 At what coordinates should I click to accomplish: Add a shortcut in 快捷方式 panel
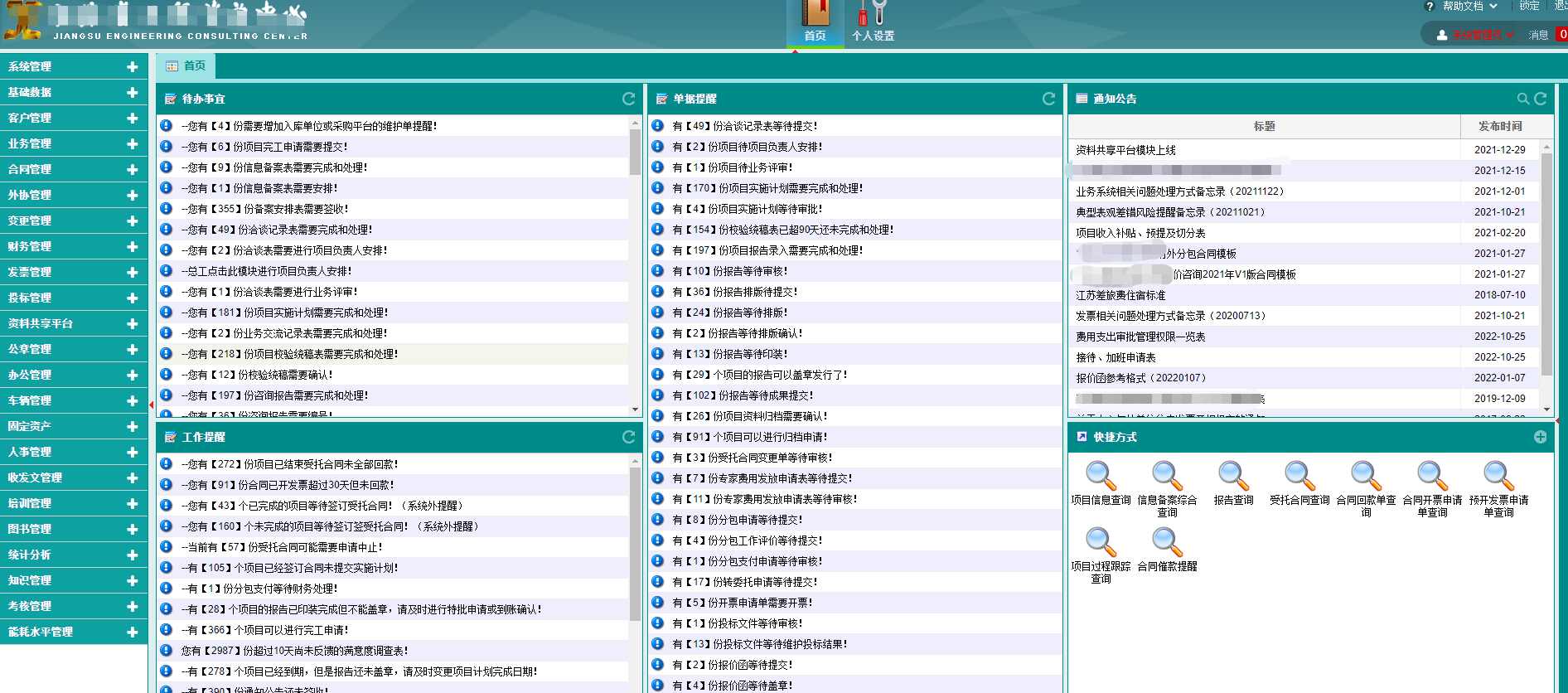(x=1540, y=437)
